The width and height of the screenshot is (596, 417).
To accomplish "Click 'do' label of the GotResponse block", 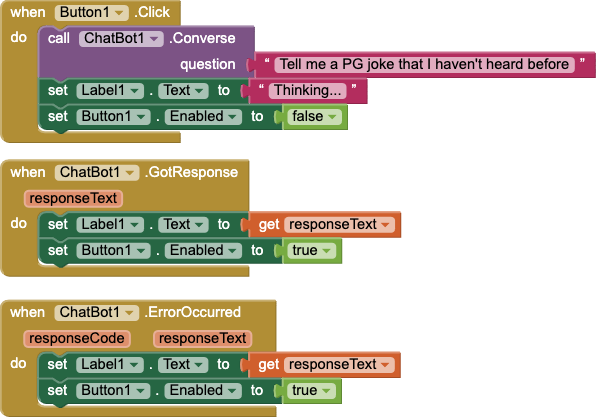I will pos(19,223).
